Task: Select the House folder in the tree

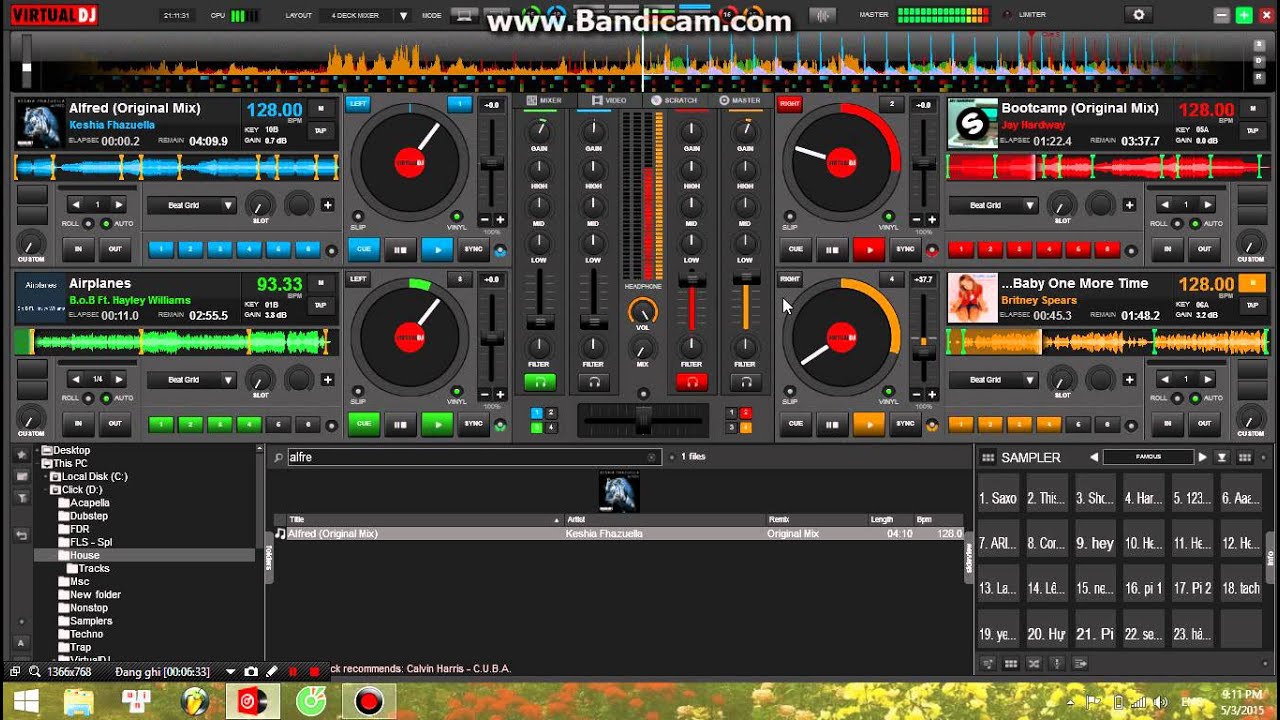Action: 85,555
